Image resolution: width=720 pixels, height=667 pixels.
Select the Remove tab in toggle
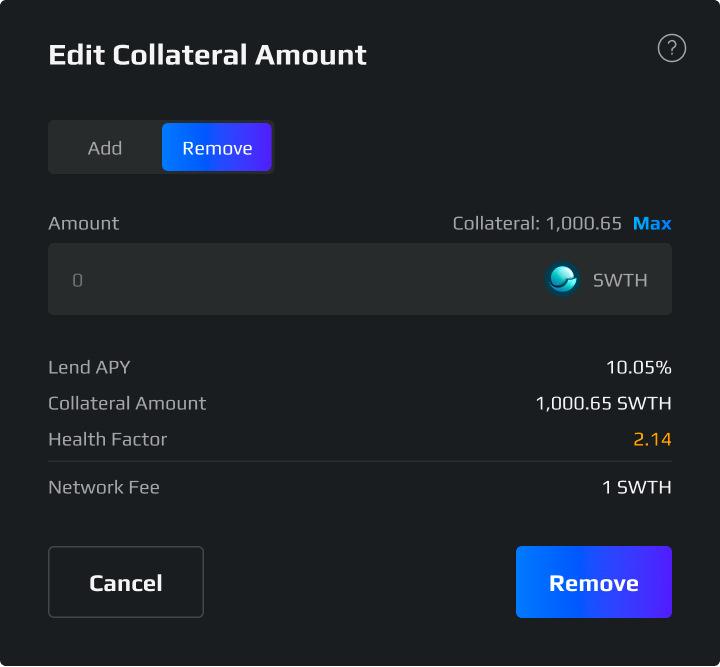click(x=217, y=148)
